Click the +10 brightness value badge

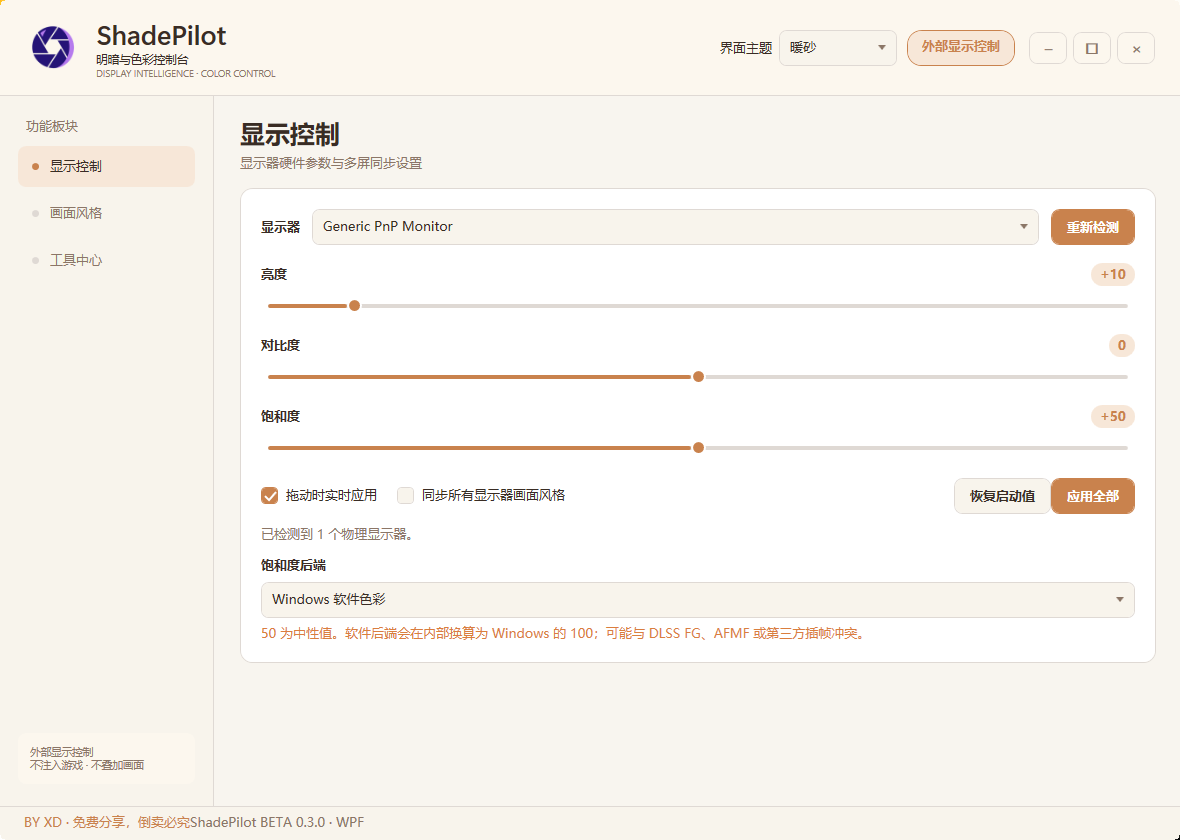tap(1112, 275)
